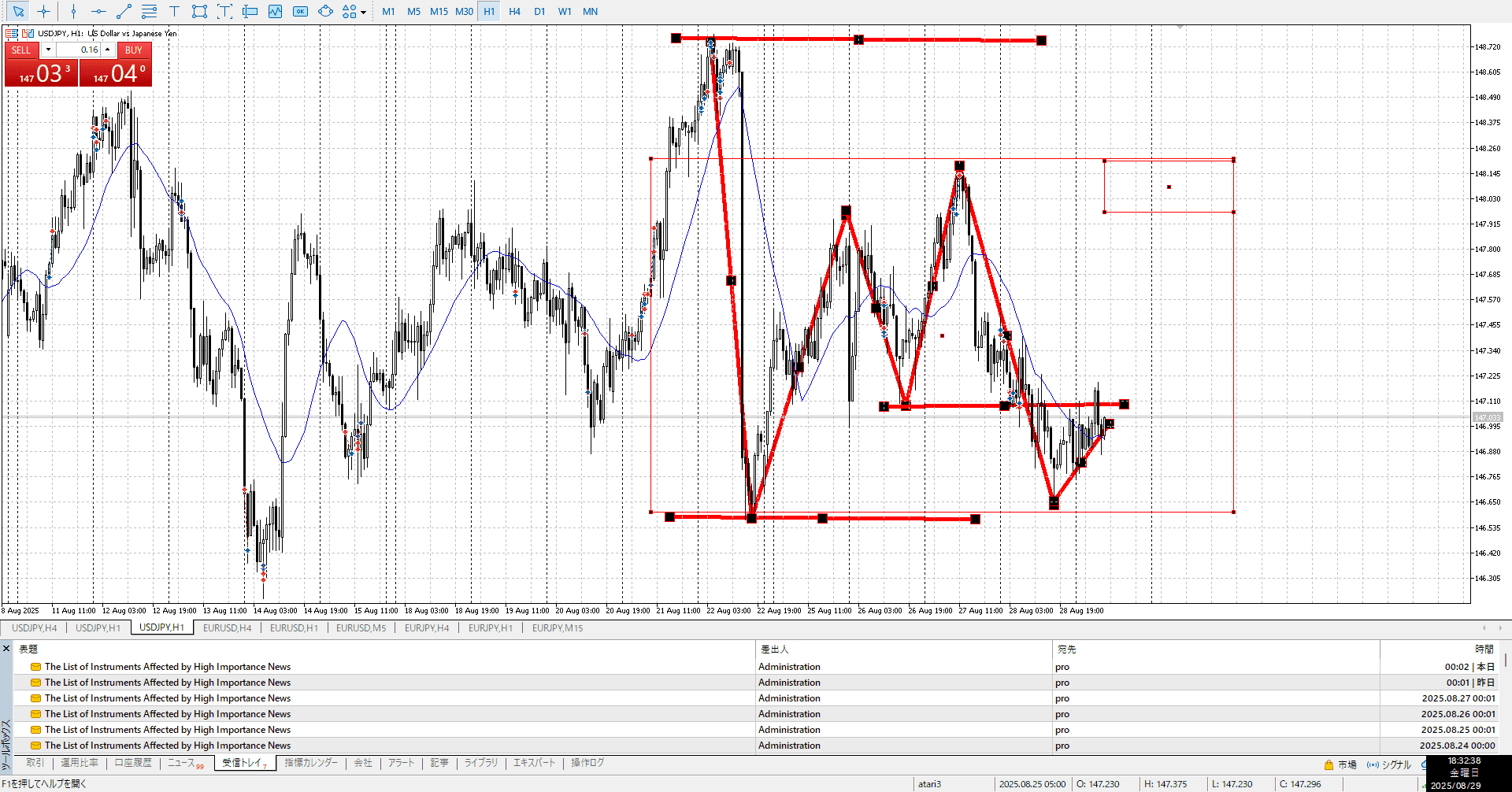Choose the equidistant channel tool
1512x792 pixels.
[x=149, y=11]
